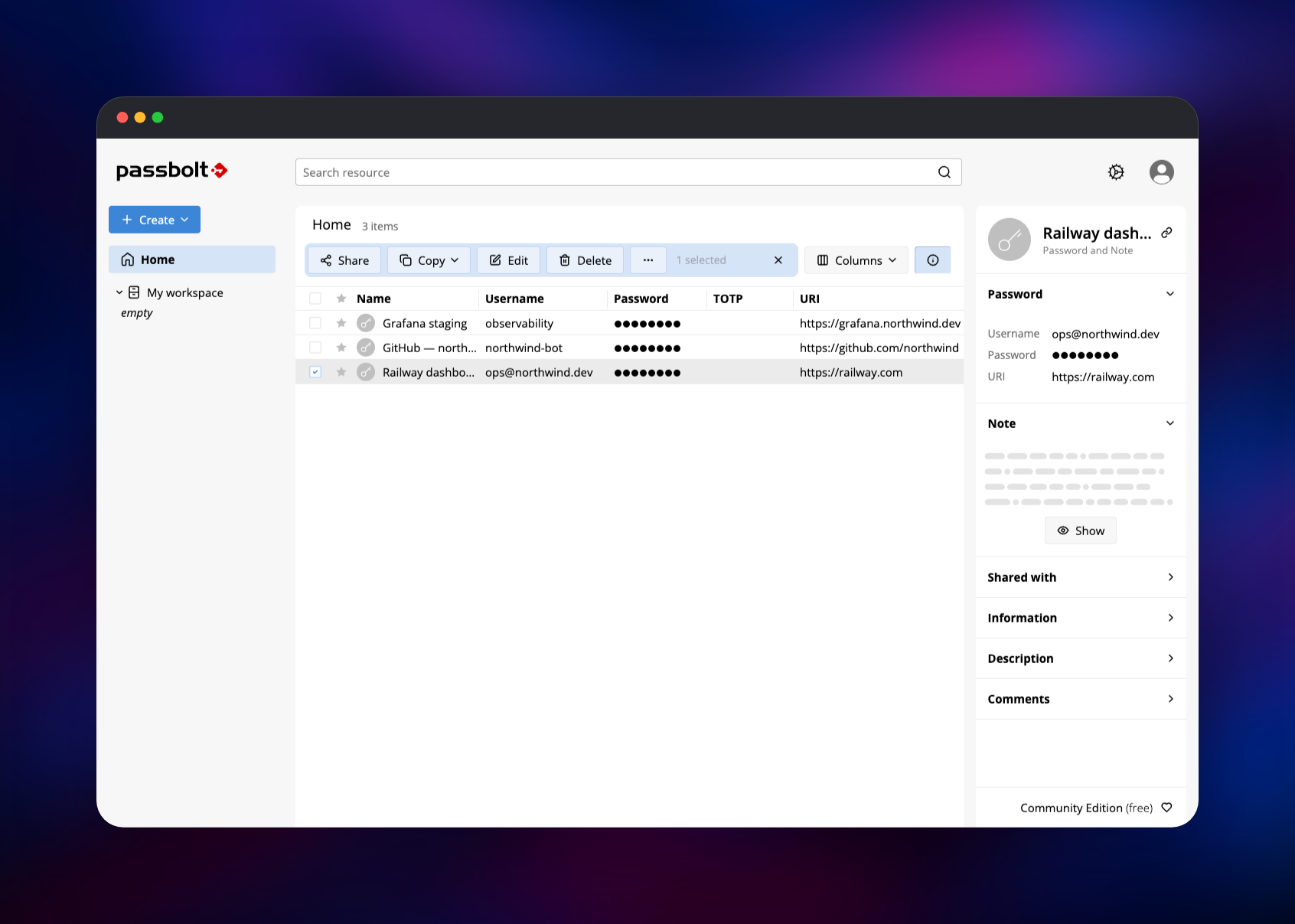Toggle the select-all checkbox in header
Viewport: 1295px width, 924px height.
[315, 299]
